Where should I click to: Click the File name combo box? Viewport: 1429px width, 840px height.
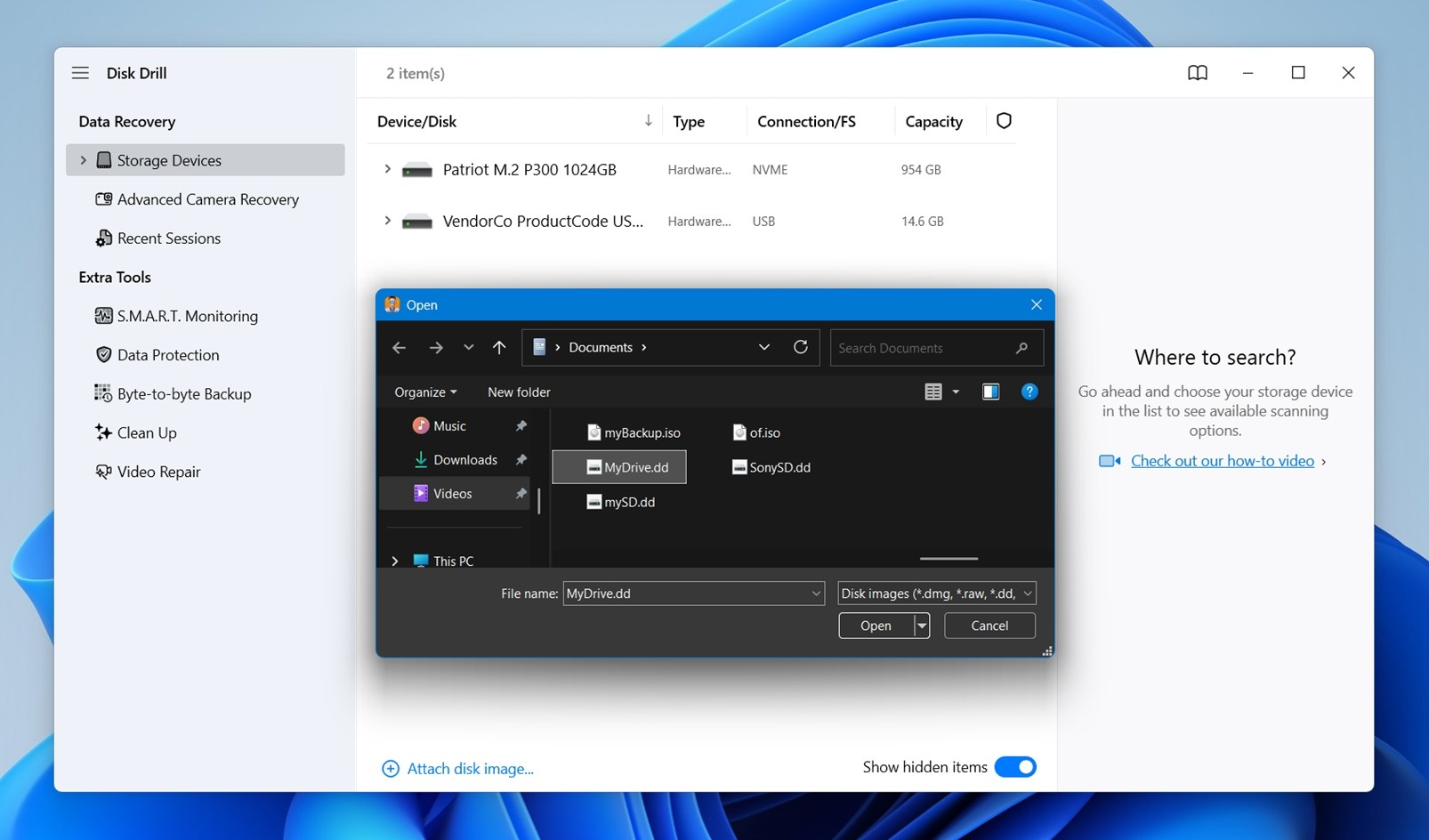point(693,594)
